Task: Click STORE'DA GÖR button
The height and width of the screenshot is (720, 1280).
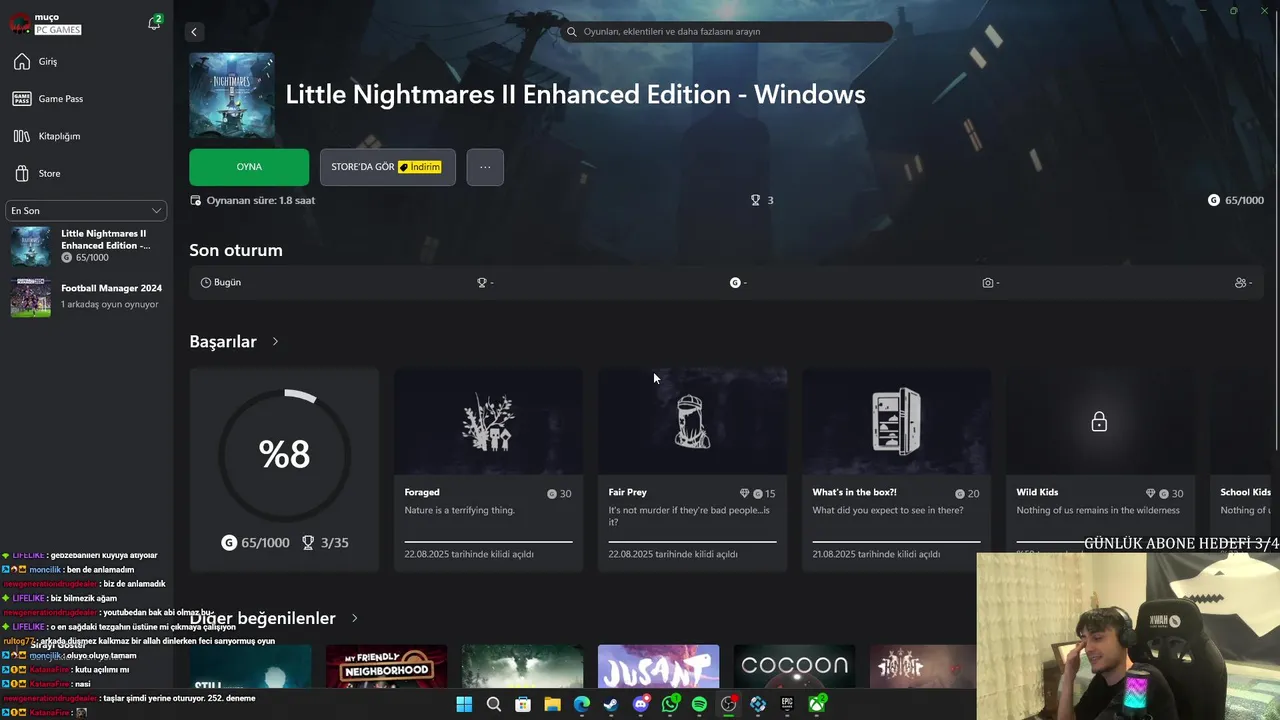Action: point(387,167)
